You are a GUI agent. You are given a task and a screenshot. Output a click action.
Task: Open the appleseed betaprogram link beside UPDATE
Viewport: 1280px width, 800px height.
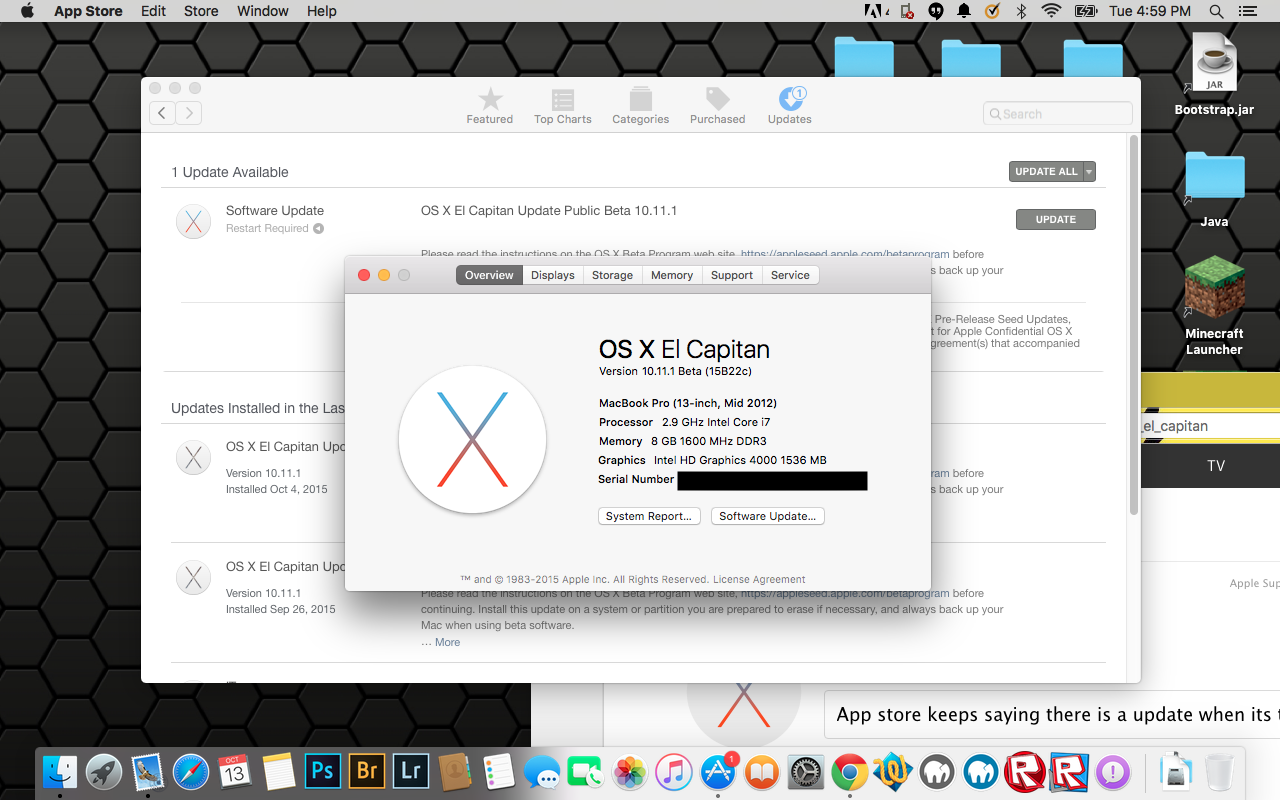[x=845, y=254]
